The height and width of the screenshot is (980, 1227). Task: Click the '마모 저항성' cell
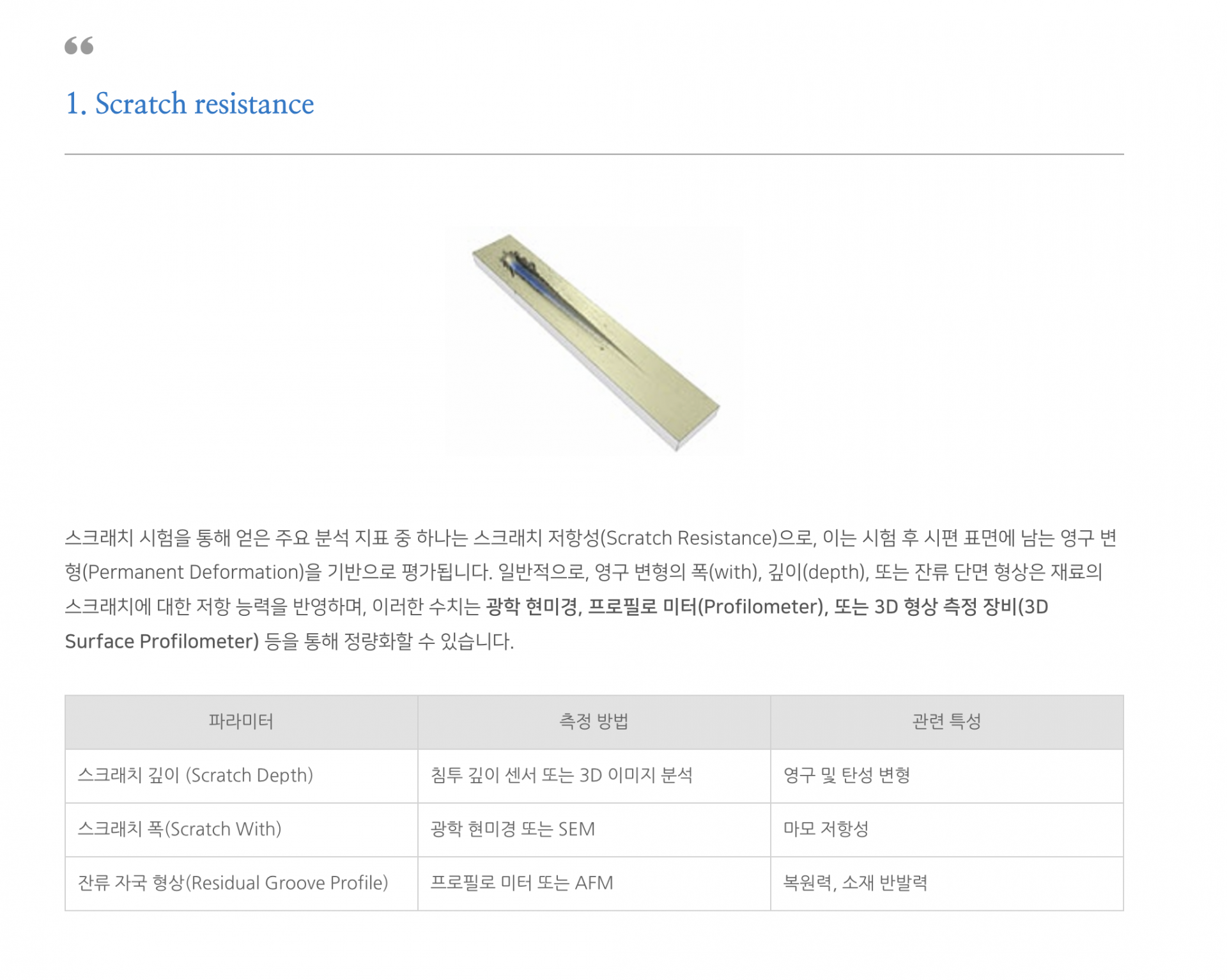pos(946,829)
